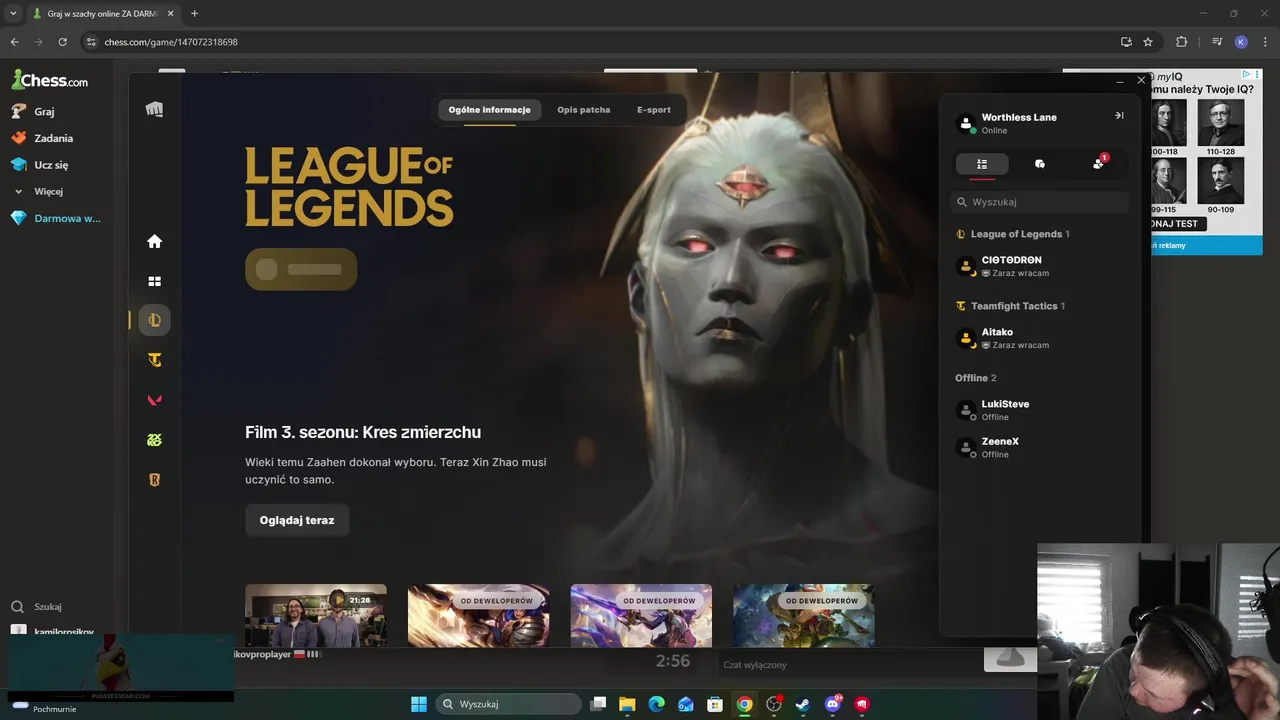Open the Riot Client home page

[x=154, y=241]
